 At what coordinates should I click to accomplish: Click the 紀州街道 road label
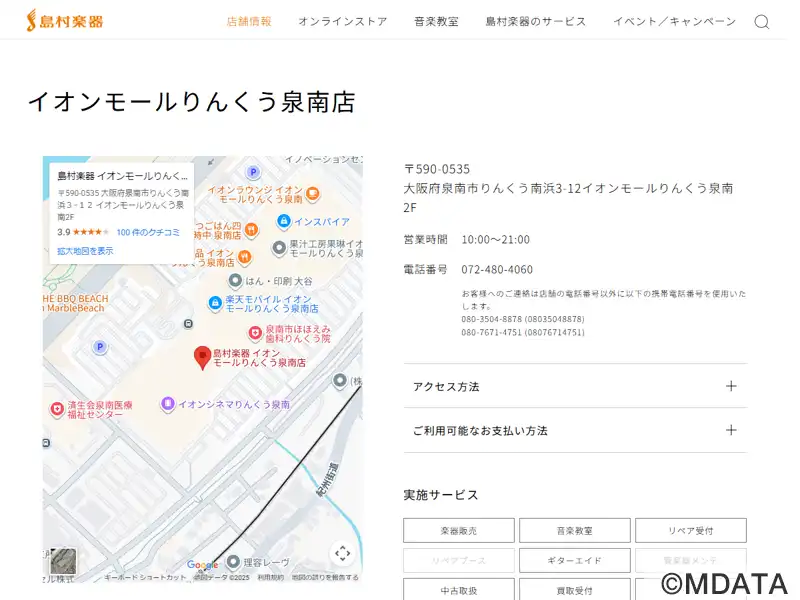[x=328, y=480]
